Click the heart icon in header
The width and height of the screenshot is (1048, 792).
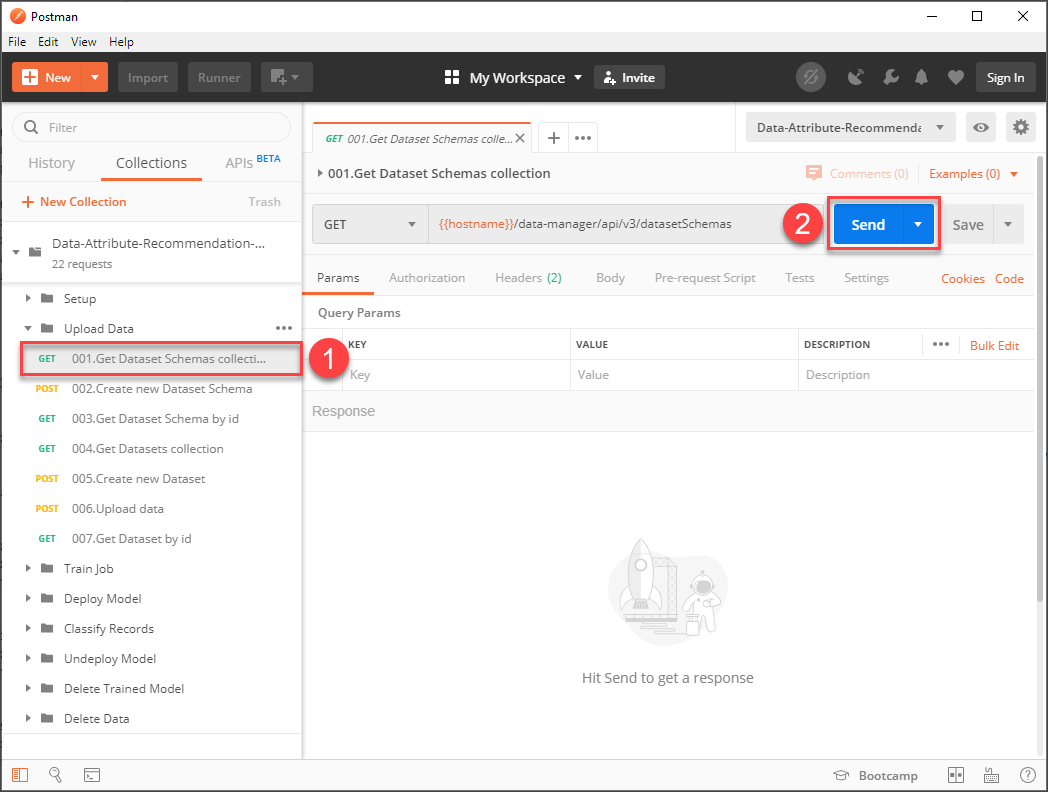tap(956, 78)
